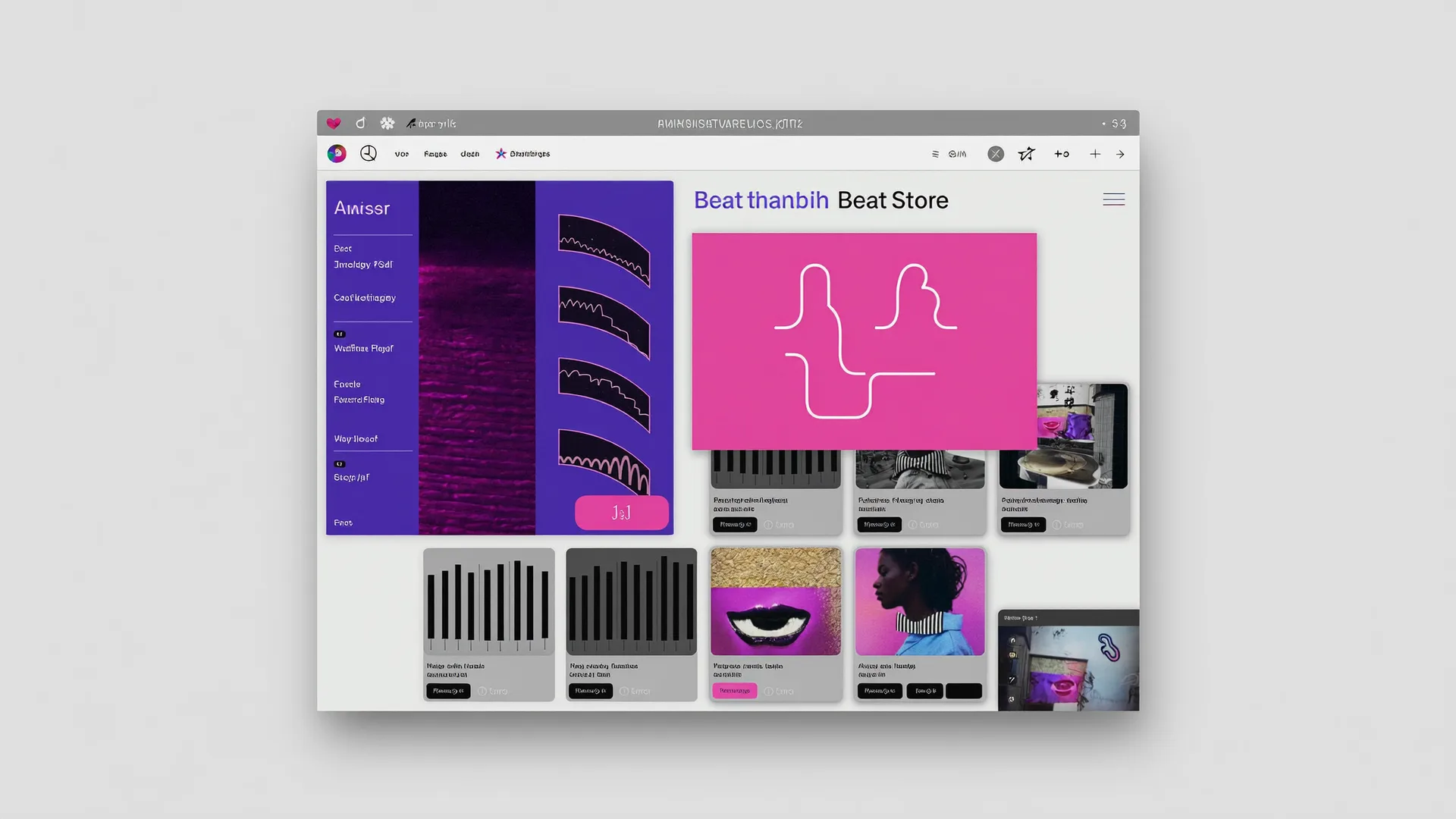Click the plus icon in the toolbar

coord(1095,154)
